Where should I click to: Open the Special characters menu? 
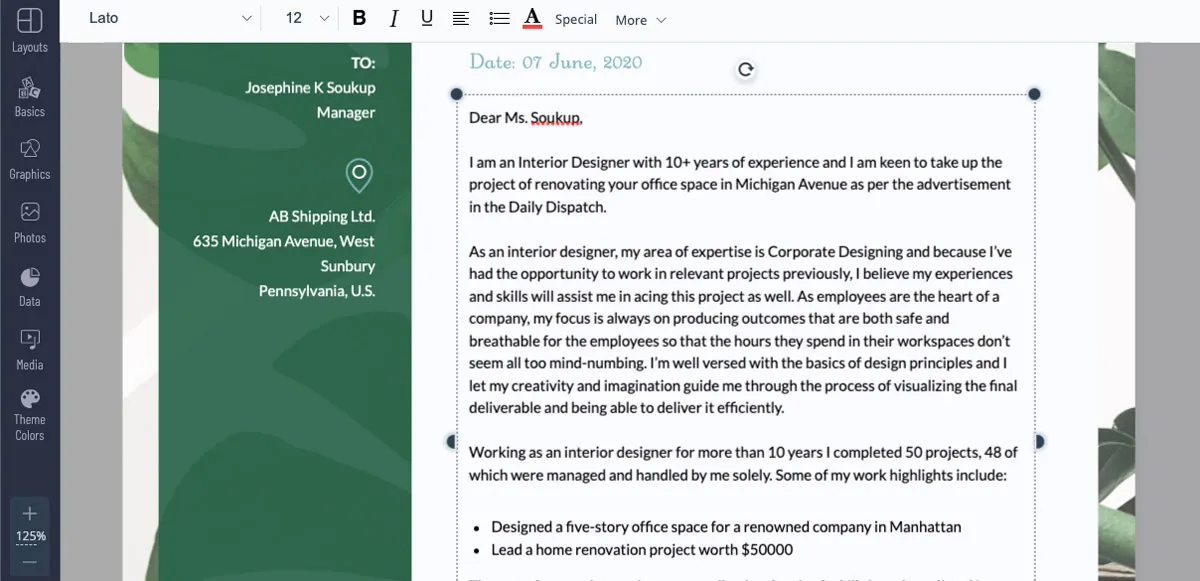coord(576,19)
